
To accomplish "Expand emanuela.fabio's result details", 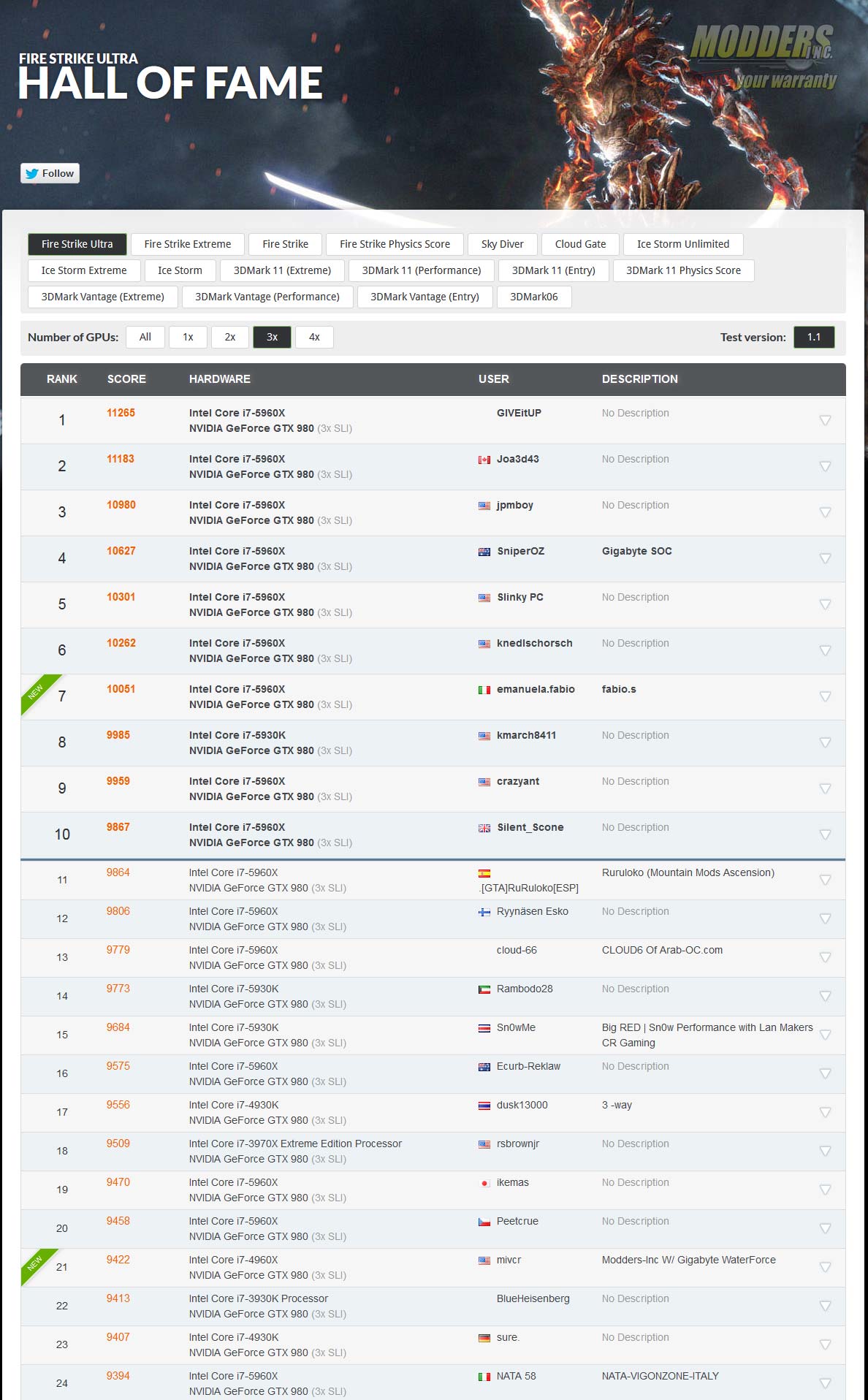I will tap(825, 696).
